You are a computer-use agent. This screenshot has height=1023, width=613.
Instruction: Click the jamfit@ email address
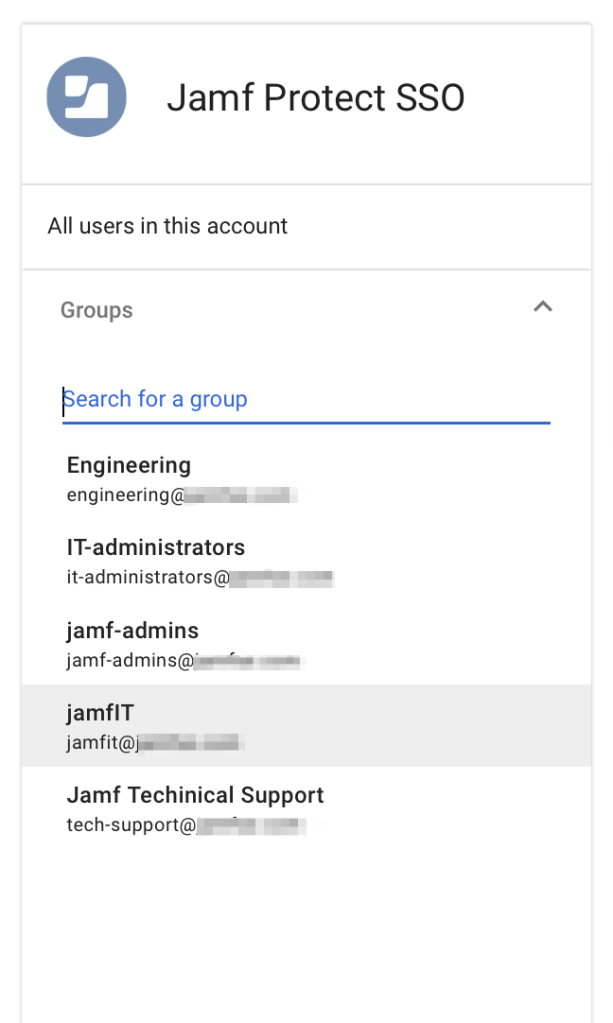100,743
